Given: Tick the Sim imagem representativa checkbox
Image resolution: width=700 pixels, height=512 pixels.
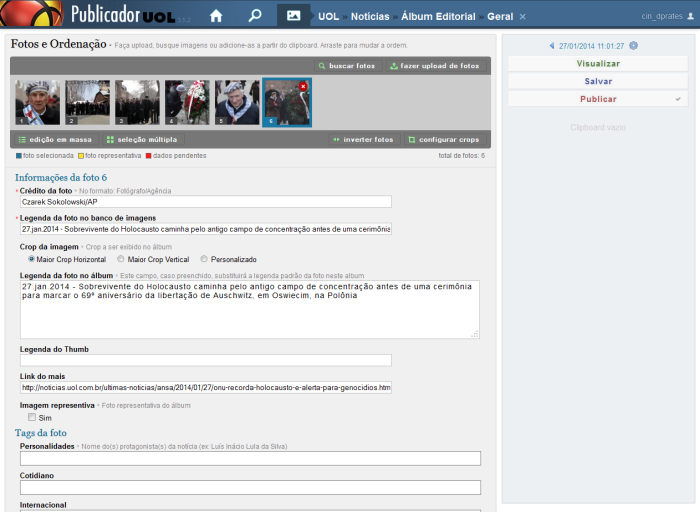Looking at the screenshot, I should pyautogui.click(x=32, y=417).
